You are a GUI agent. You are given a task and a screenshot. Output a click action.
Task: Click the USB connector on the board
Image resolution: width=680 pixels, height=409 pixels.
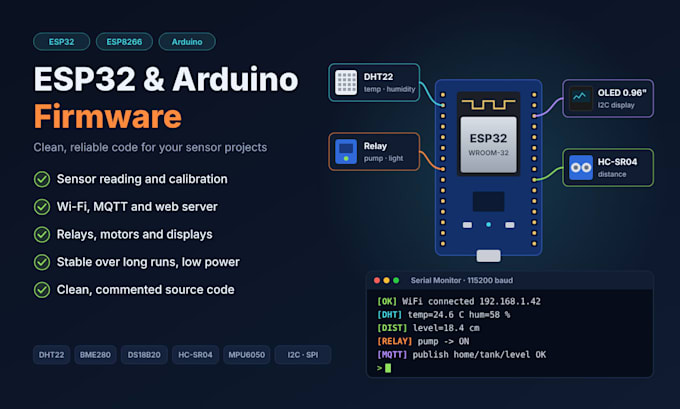488,255
